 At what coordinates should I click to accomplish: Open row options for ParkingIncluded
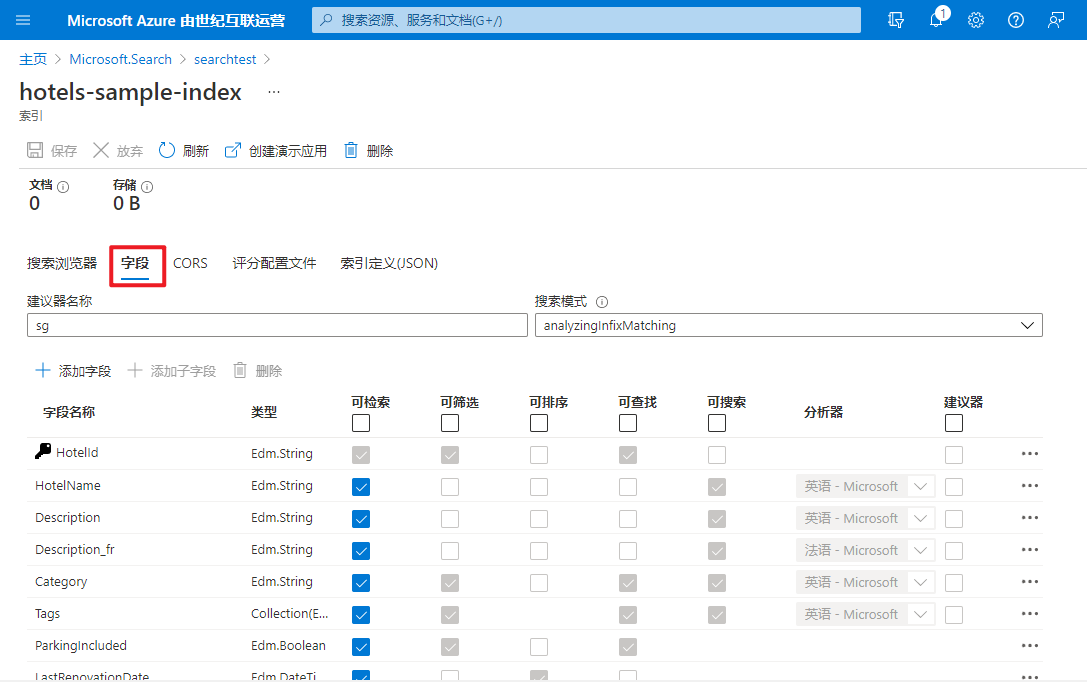click(1030, 646)
